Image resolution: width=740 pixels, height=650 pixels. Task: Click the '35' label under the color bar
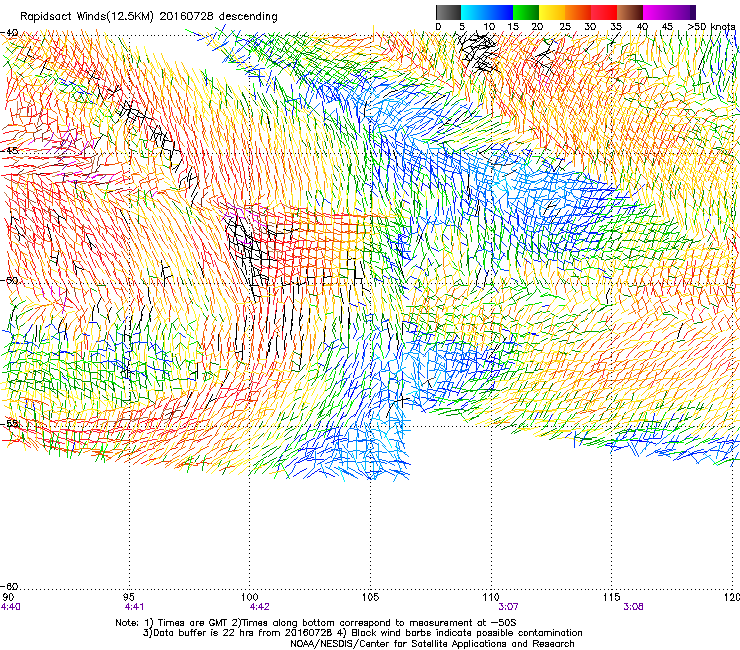pyautogui.click(x=616, y=27)
